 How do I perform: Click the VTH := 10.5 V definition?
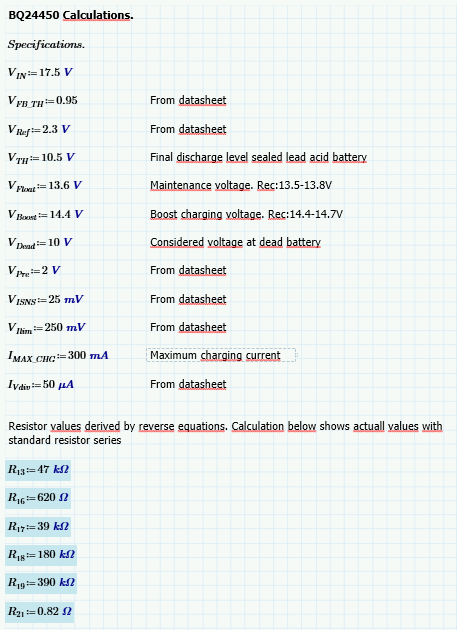pos(41,158)
